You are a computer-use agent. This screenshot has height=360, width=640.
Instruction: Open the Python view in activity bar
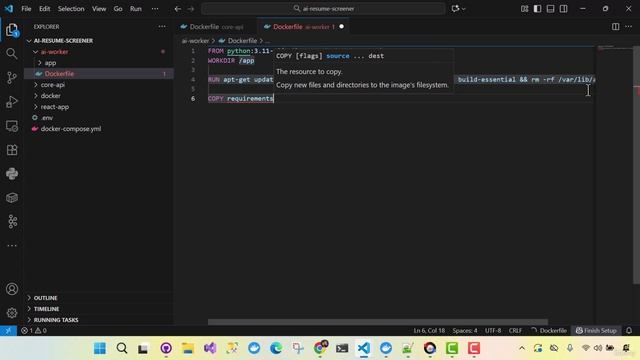pyautogui.click(x=12, y=174)
